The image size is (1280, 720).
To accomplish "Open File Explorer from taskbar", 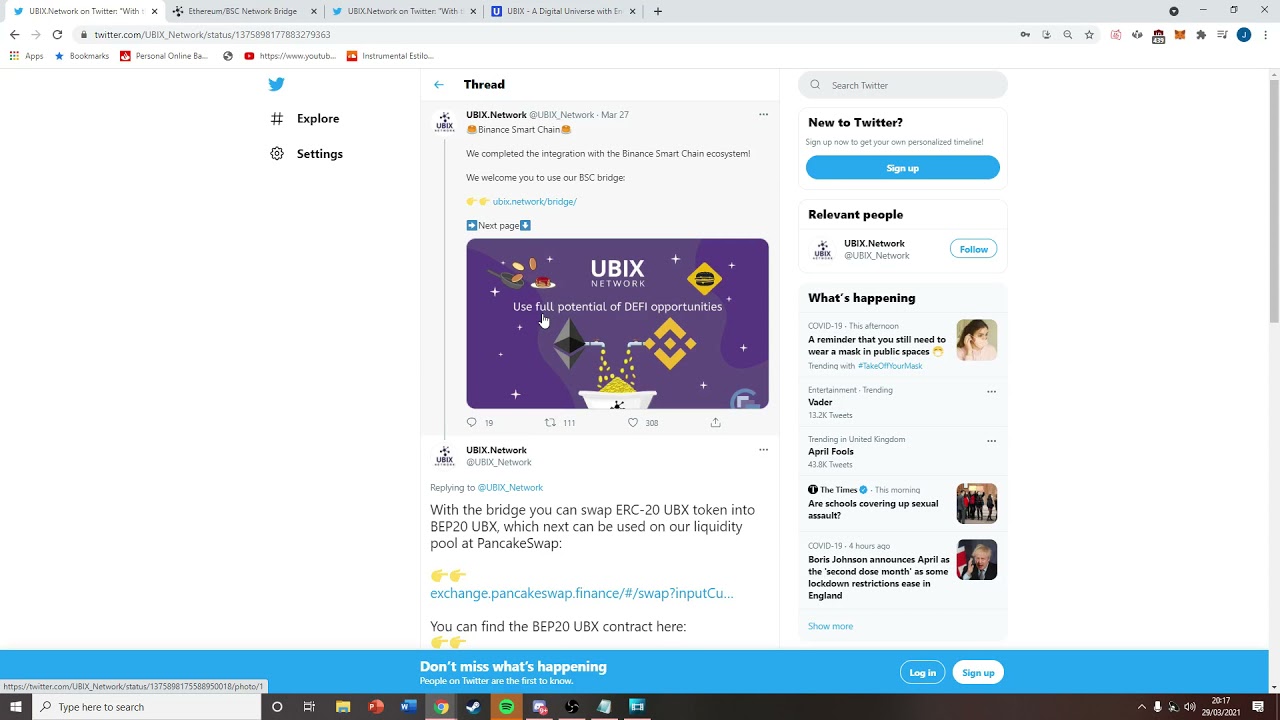I will click(343, 707).
